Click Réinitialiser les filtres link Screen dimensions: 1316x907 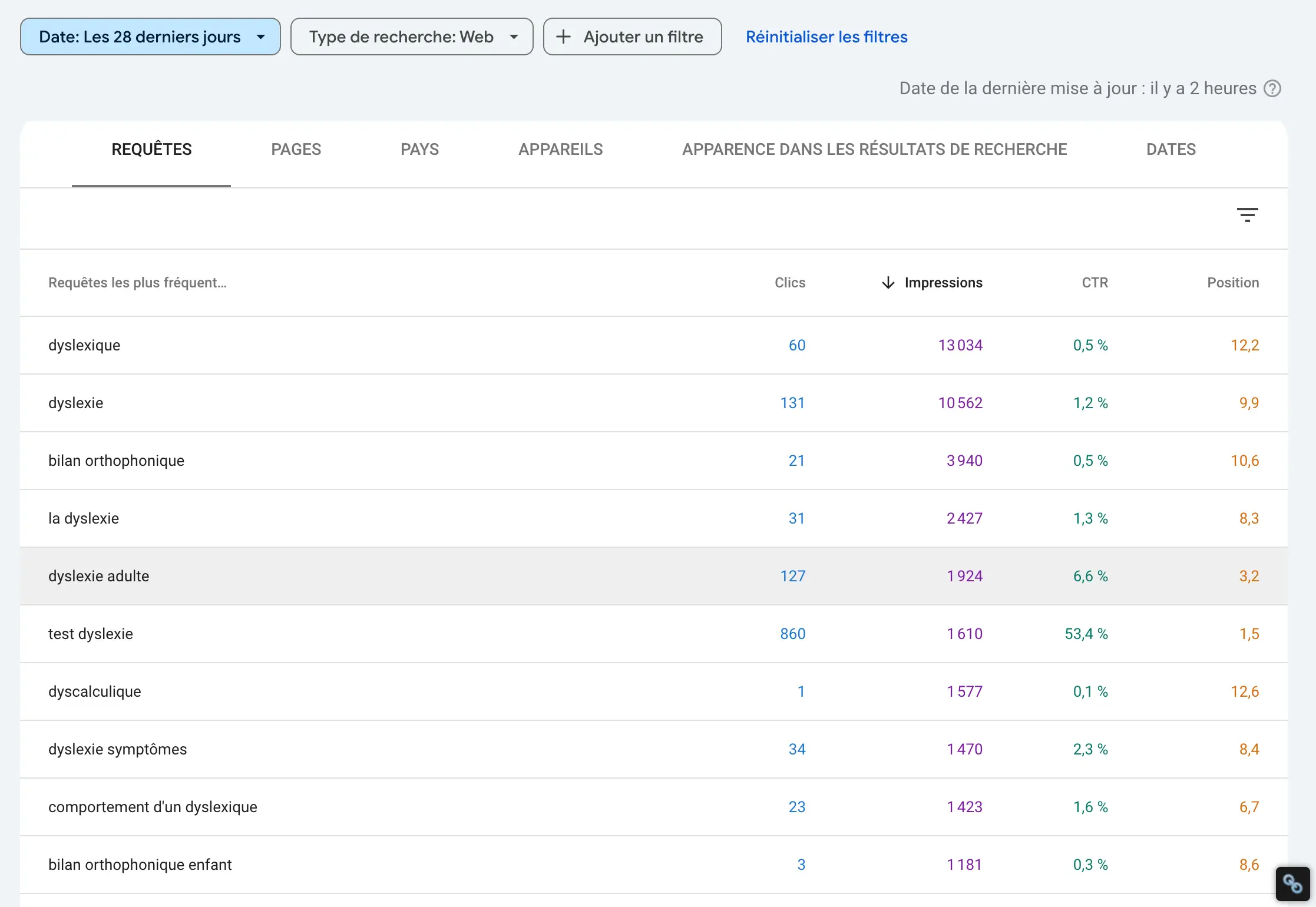(x=826, y=37)
